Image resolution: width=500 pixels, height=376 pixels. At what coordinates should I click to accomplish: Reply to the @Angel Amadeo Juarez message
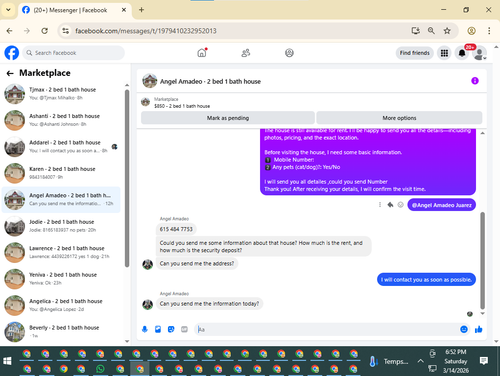390,205
